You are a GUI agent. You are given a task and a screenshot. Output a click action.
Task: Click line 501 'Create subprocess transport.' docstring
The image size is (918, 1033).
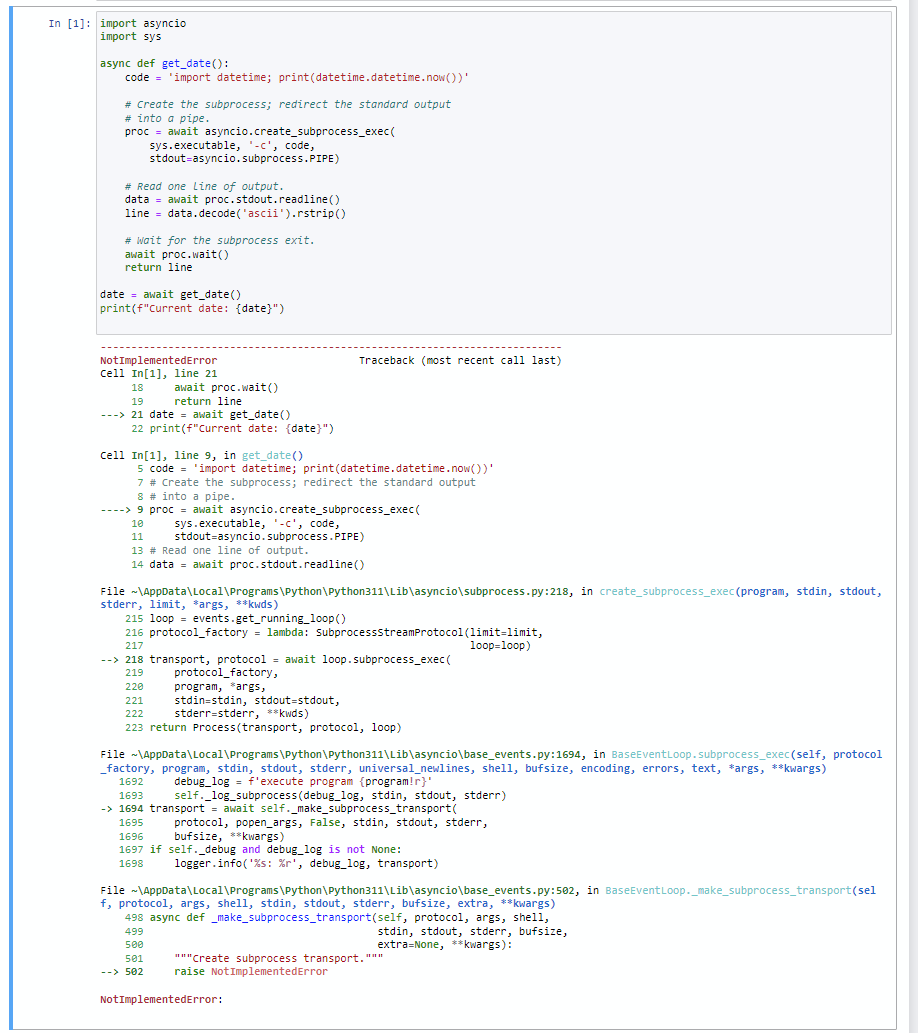tap(254, 959)
